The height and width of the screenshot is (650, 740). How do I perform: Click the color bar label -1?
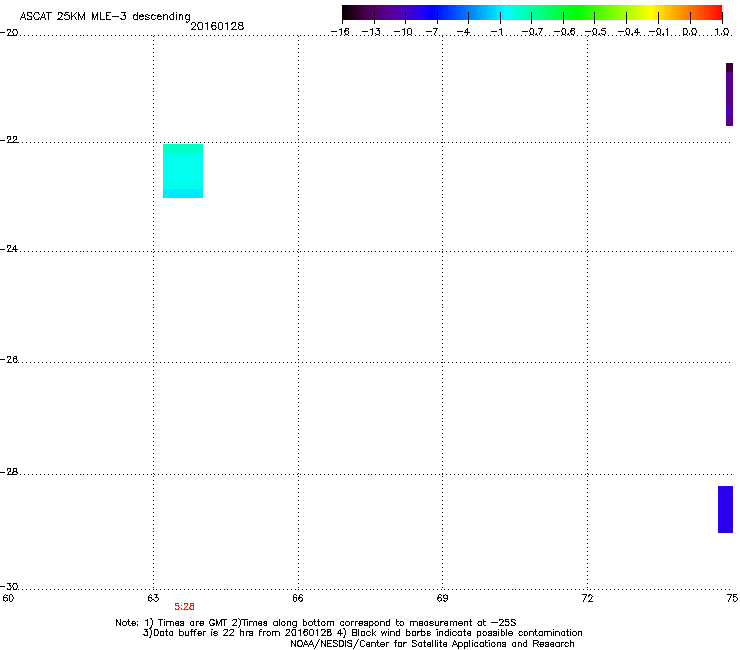[x=497, y=32]
